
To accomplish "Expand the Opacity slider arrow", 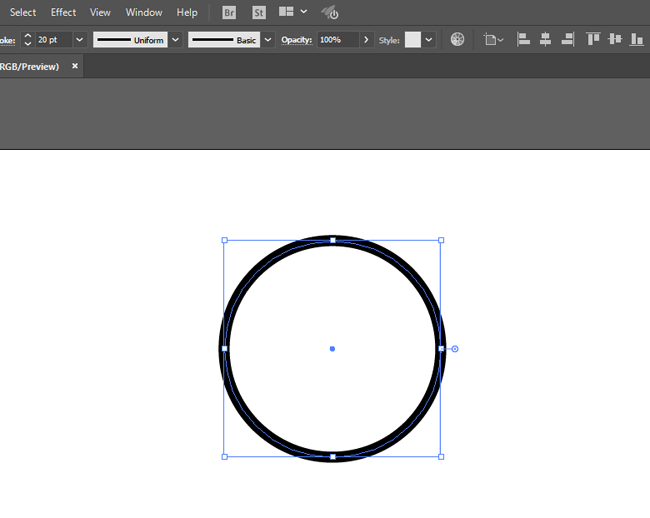I will point(366,40).
